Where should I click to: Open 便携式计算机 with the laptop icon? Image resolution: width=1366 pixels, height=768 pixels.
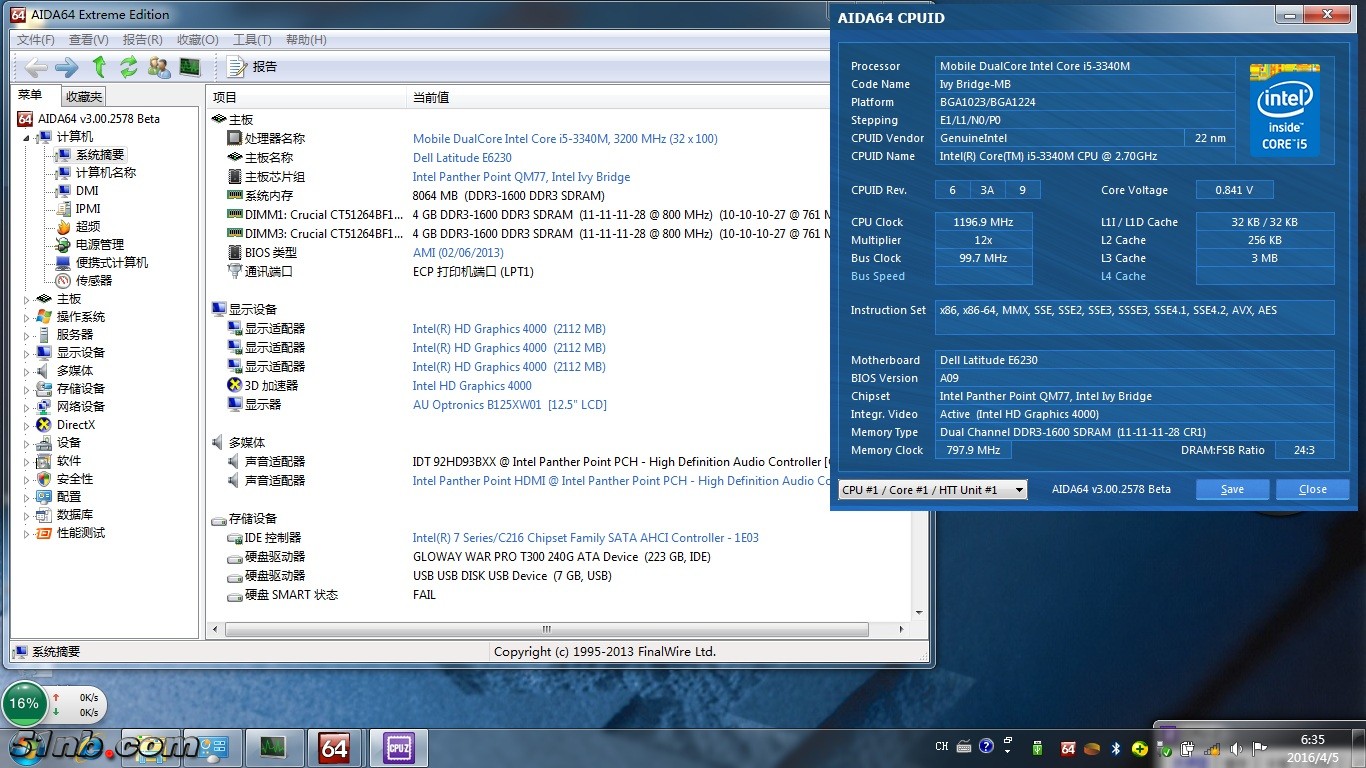click(x=112, y=263)
